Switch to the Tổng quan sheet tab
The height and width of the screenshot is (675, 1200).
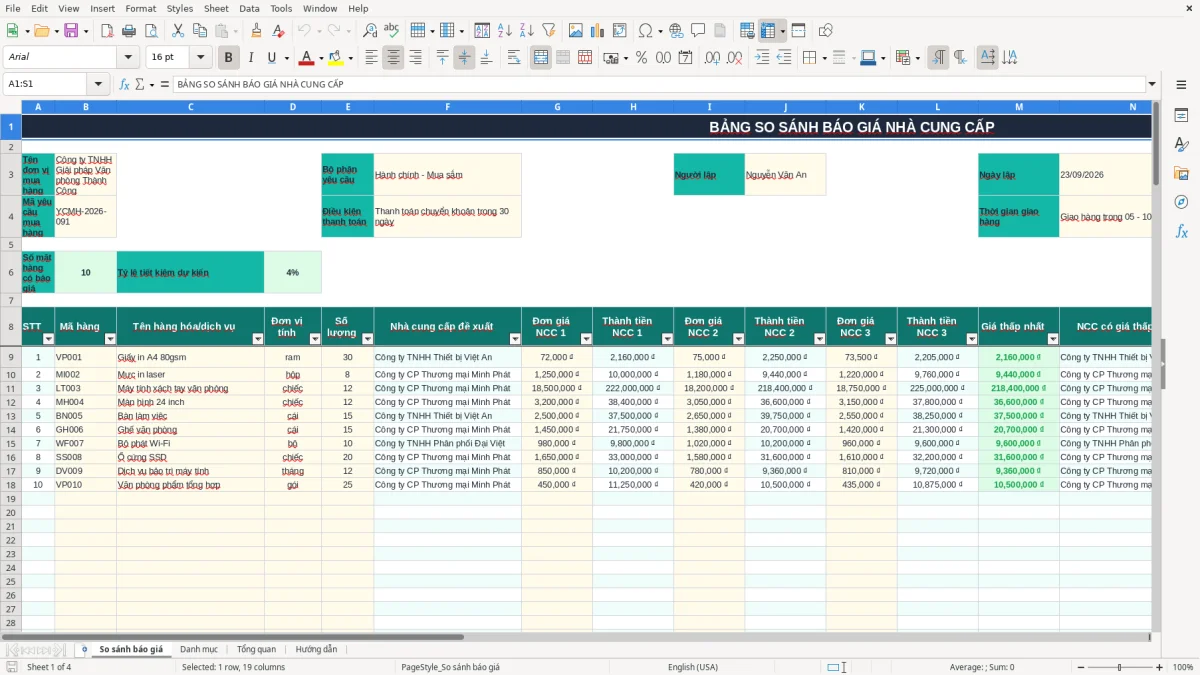pos(256,649)
